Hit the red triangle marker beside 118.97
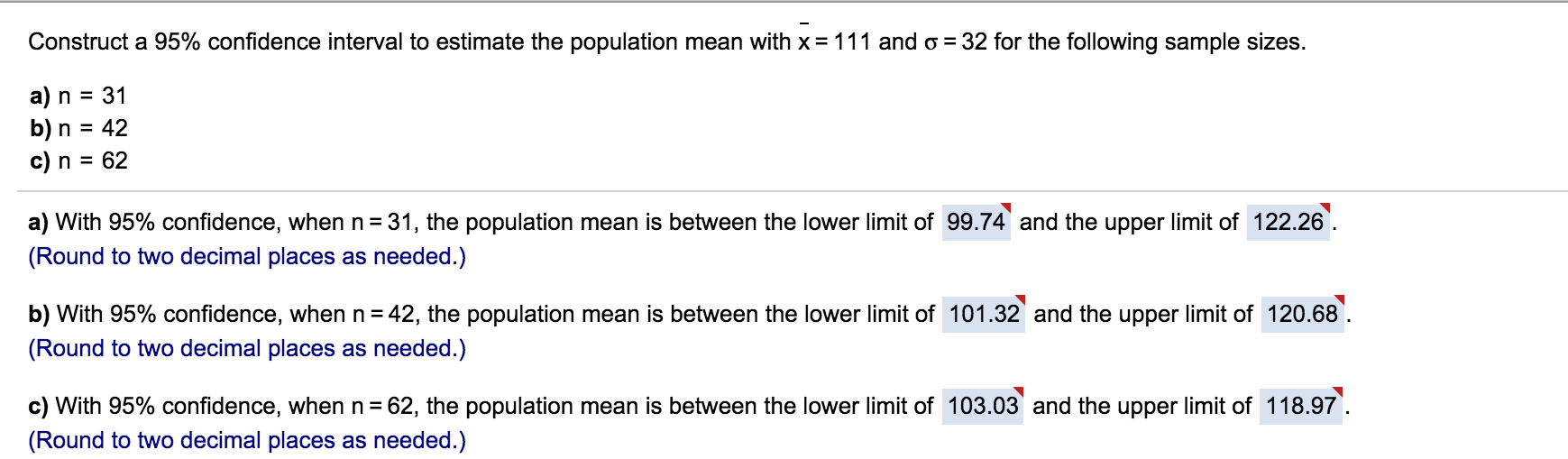 [x=1338, y=392]
